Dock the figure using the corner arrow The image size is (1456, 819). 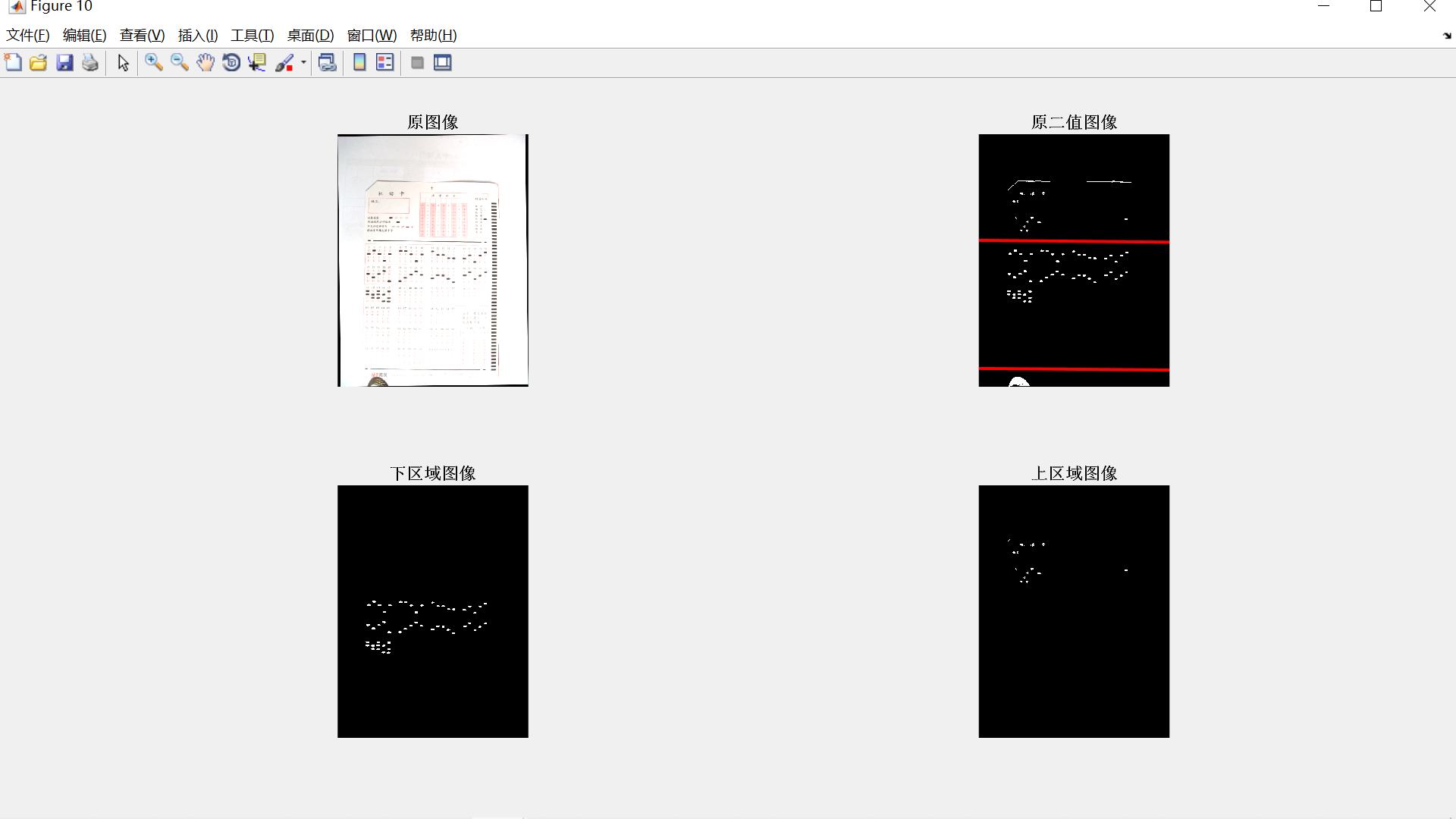pyautogui.click(x=1447, y=36)
